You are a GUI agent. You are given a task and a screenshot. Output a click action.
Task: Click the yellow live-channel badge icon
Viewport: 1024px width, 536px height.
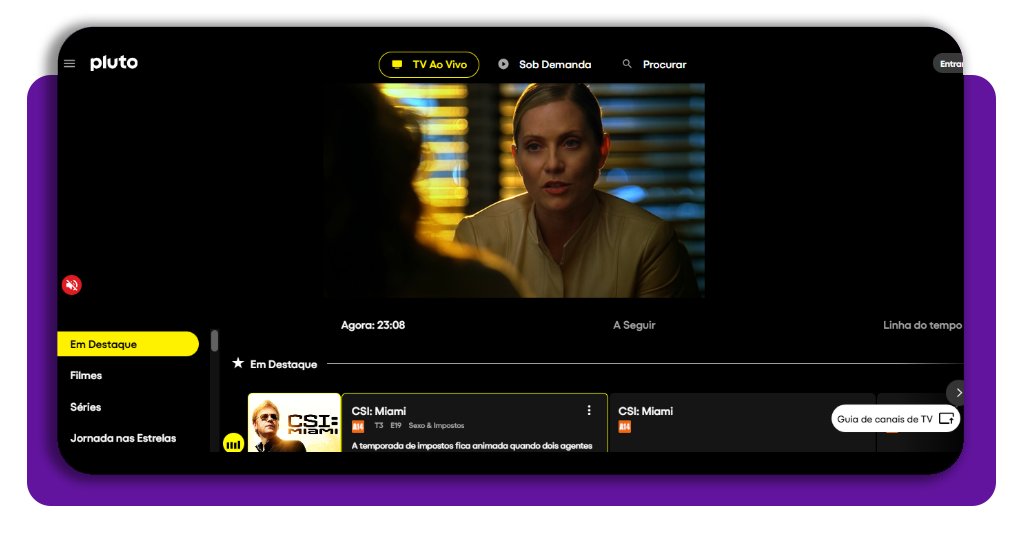point(234,442)
